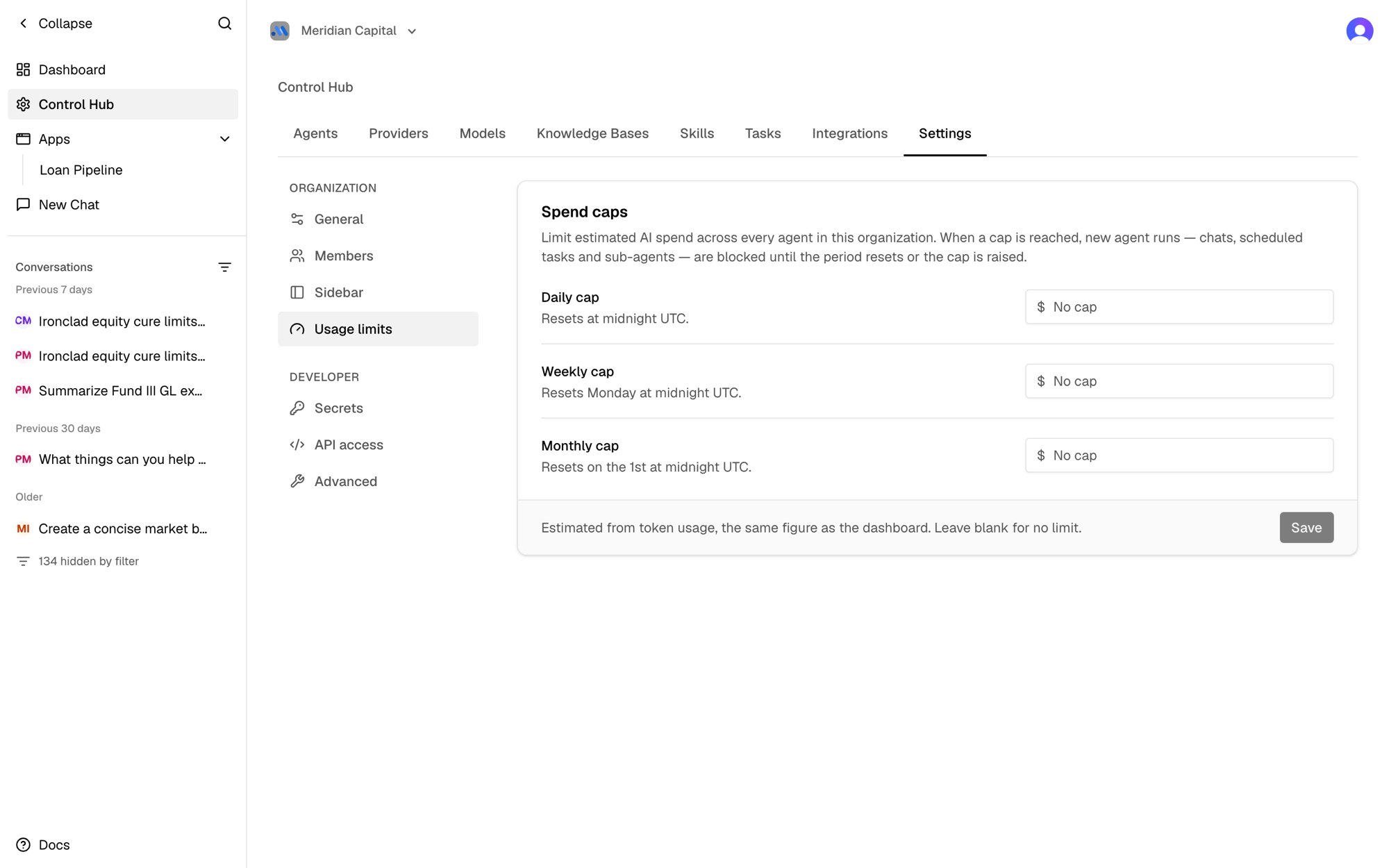Open Dashboard via its grid icon
Viewport: 1389px width, 868px height.
tap(23, 69)
